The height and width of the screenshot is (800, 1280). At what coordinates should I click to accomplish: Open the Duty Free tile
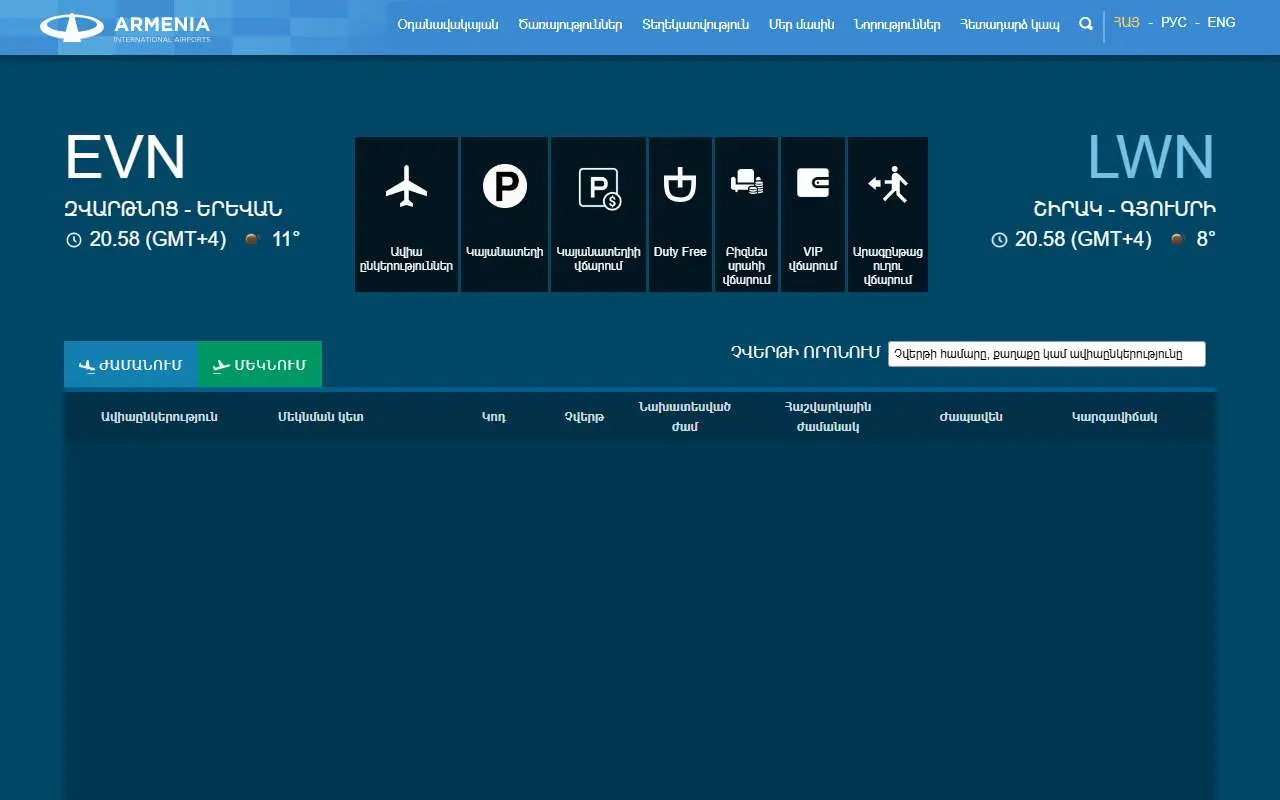pyautogui.click(x=680, y=214)
